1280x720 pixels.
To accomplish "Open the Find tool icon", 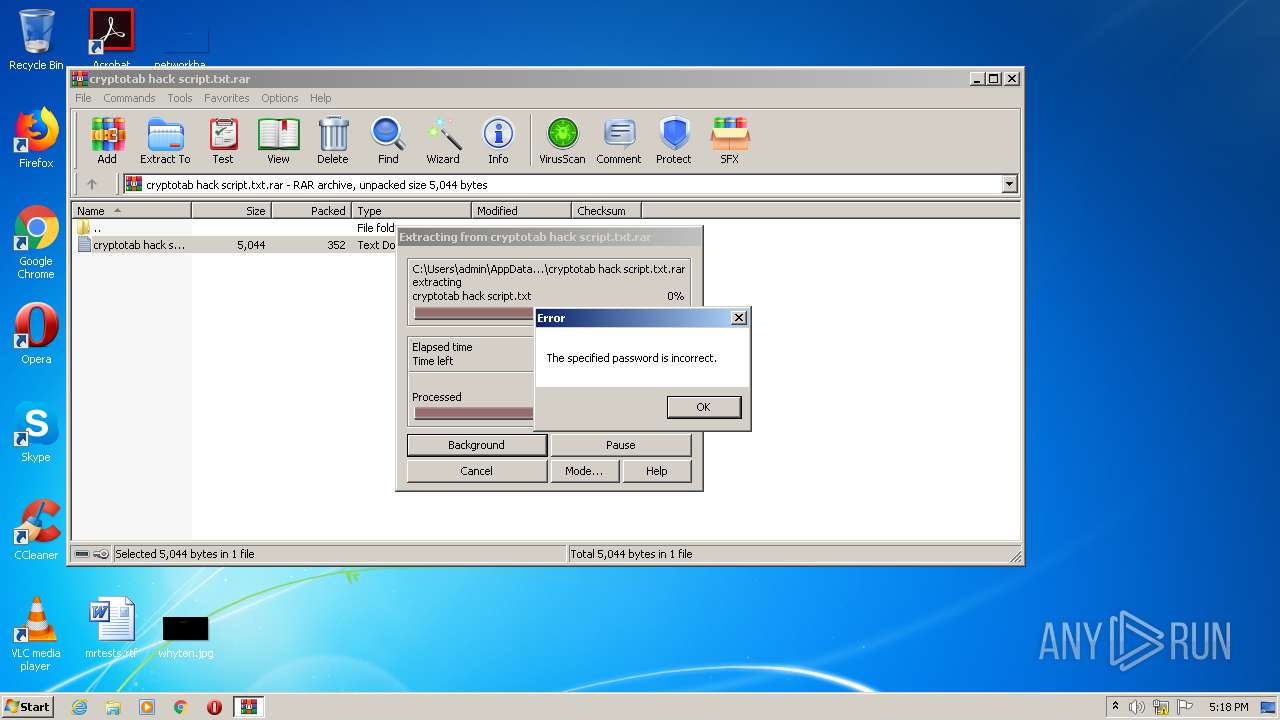I will pyautogui.click(x=388, y=140).
